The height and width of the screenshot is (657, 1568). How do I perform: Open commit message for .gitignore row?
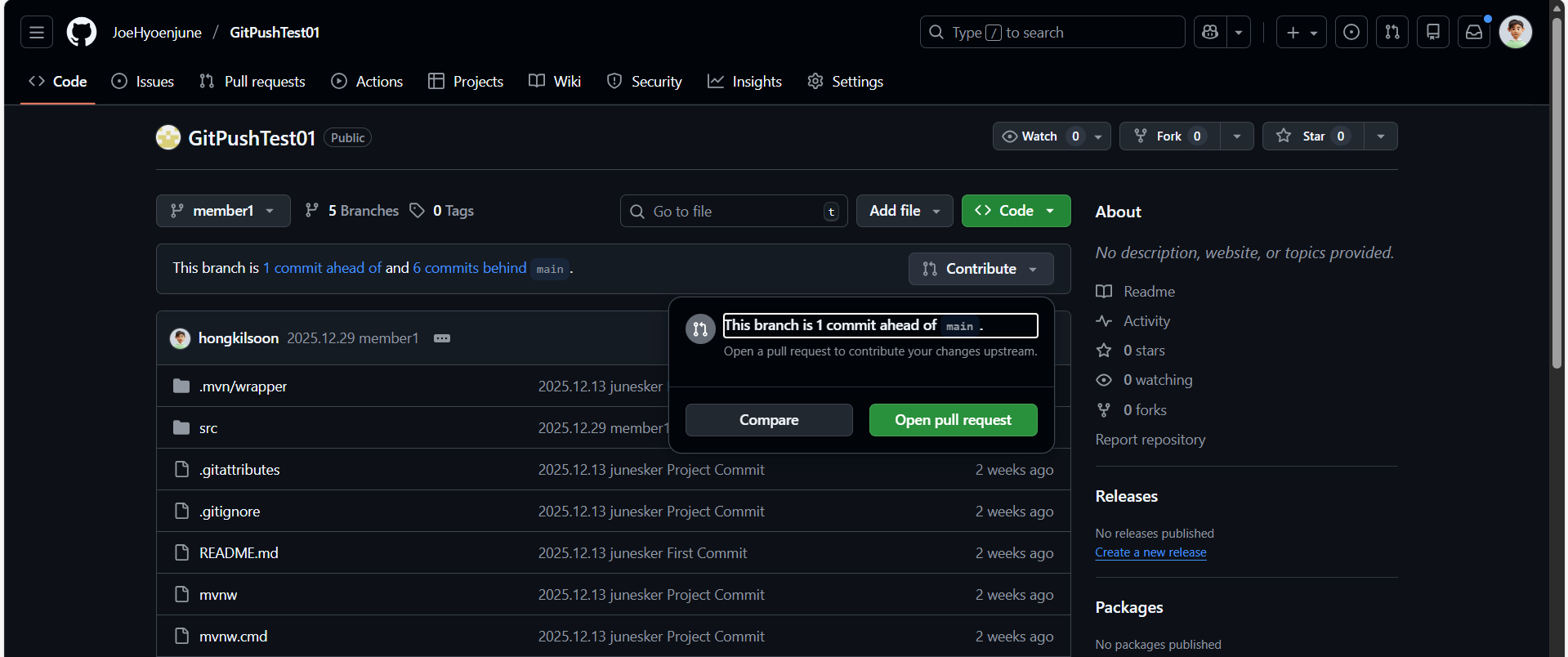click(x=651, y=512)
